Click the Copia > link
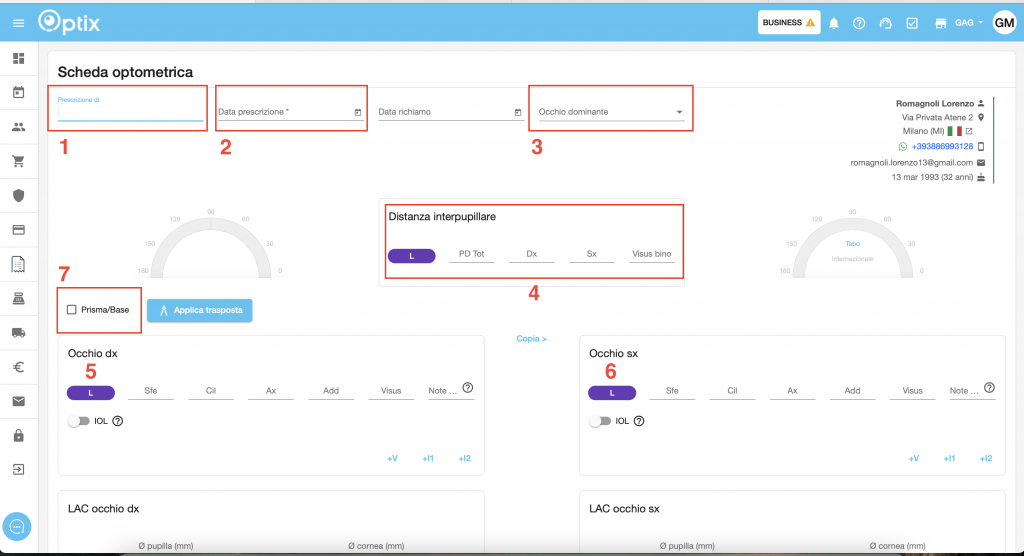Screen dimensions: 1024x556 (x=531, y=339)
